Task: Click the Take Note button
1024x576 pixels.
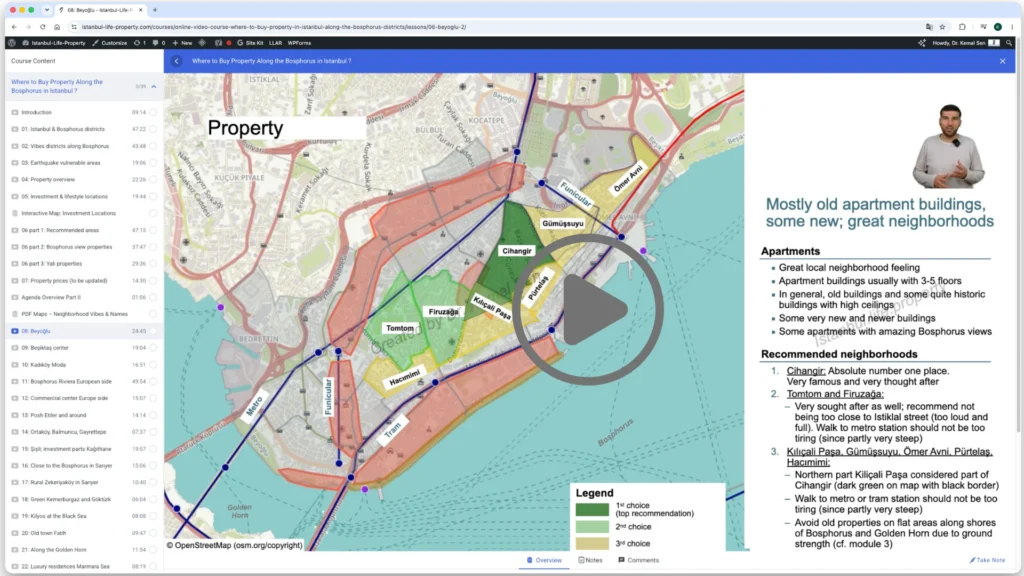Action: pos(987,560)
